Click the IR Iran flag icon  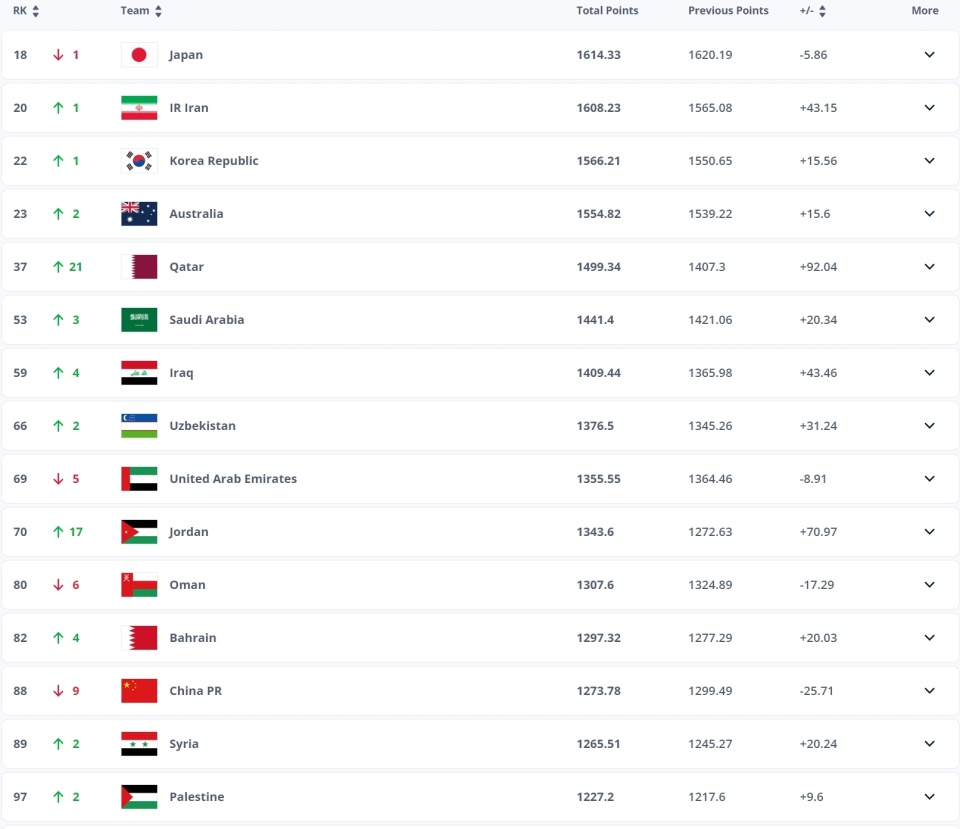[x=139, y=107]
